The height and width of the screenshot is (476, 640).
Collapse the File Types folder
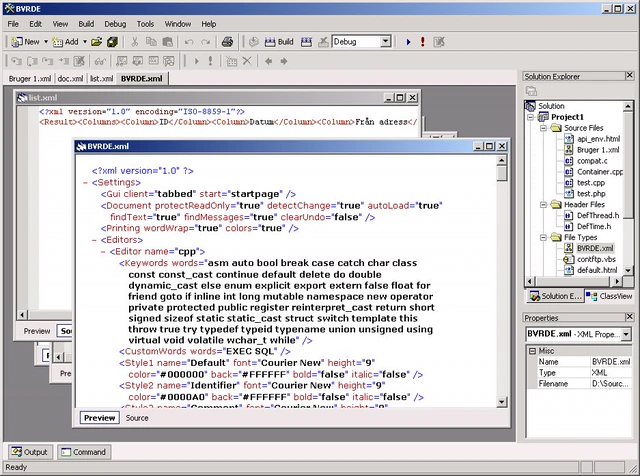[544, 238]
